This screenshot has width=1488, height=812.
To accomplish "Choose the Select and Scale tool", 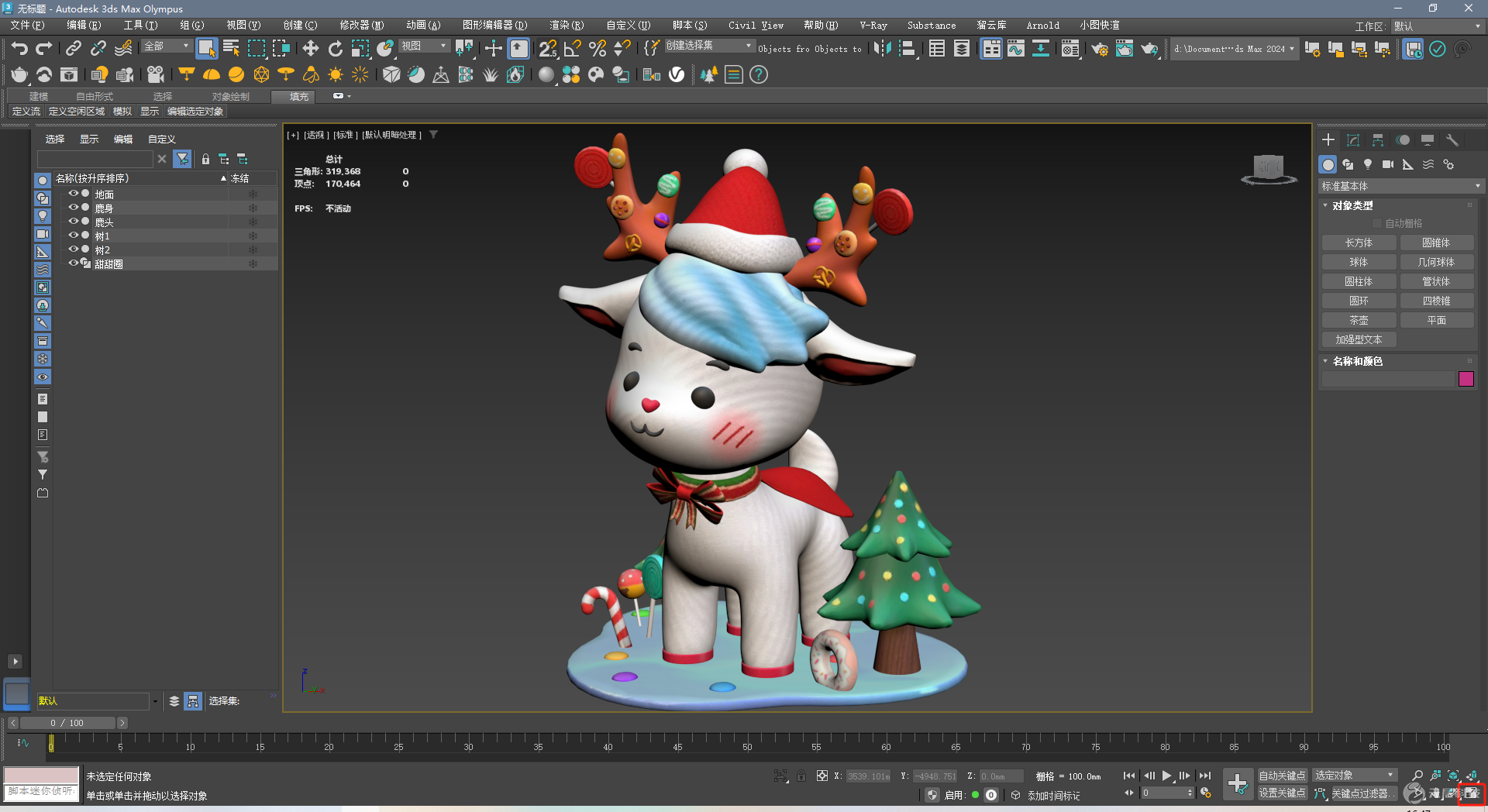I will point(360,49).
